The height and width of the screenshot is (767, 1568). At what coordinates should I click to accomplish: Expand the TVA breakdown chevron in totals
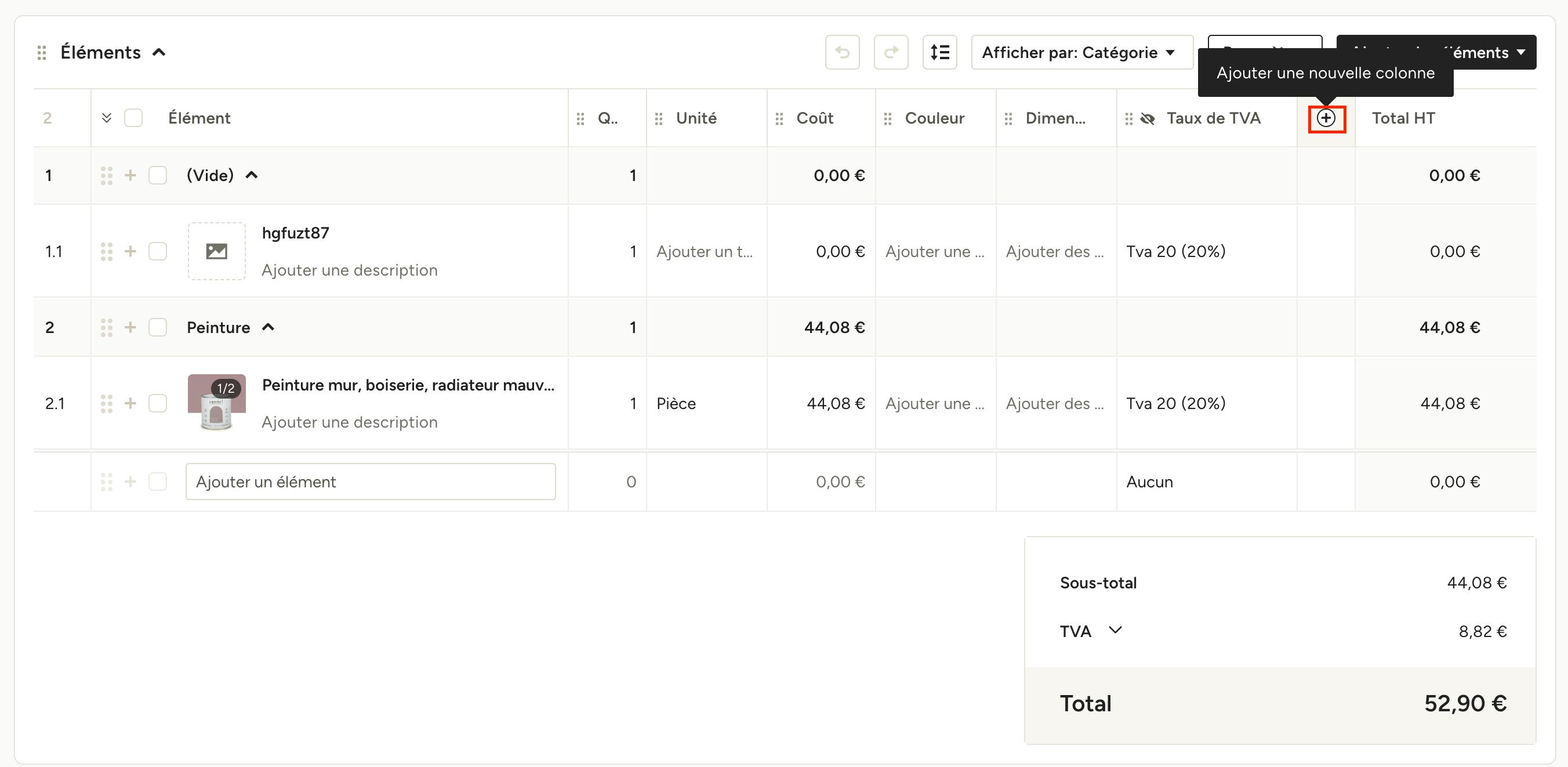1115,630
